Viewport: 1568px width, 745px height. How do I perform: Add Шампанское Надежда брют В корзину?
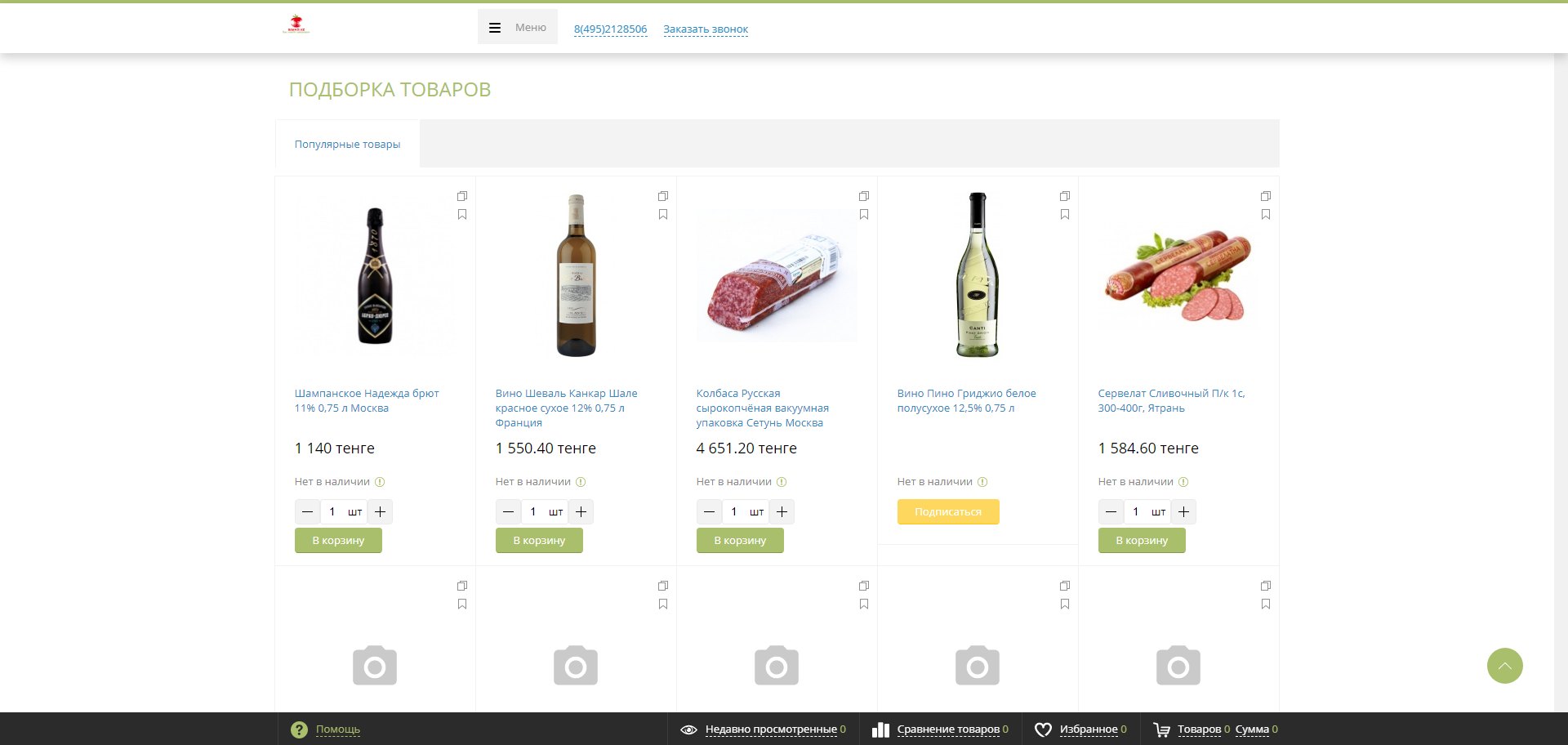[338, 541]
